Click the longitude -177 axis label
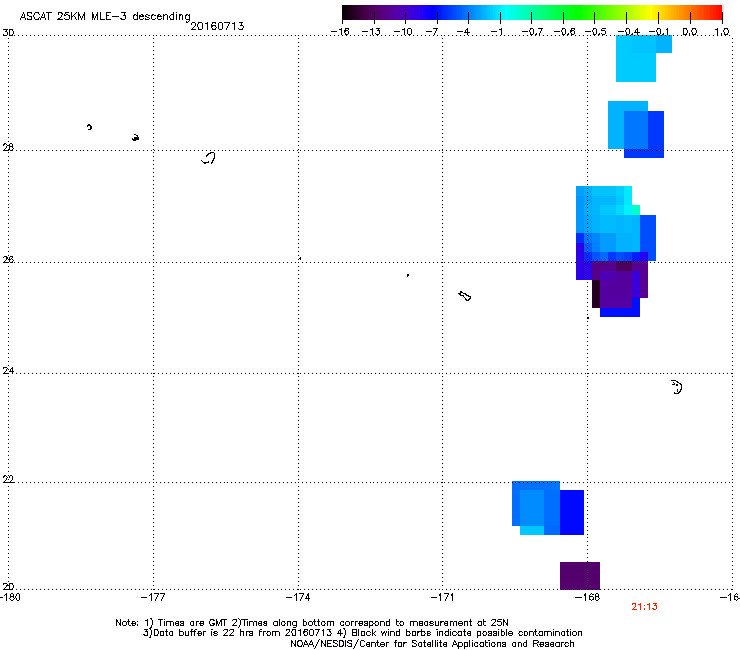 click(x=153, y=597)
